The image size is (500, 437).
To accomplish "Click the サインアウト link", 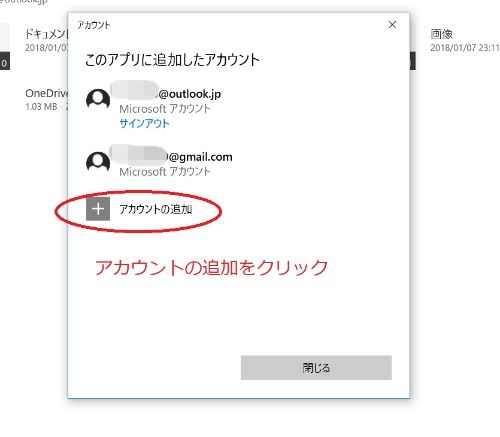I will click(144, 124).
